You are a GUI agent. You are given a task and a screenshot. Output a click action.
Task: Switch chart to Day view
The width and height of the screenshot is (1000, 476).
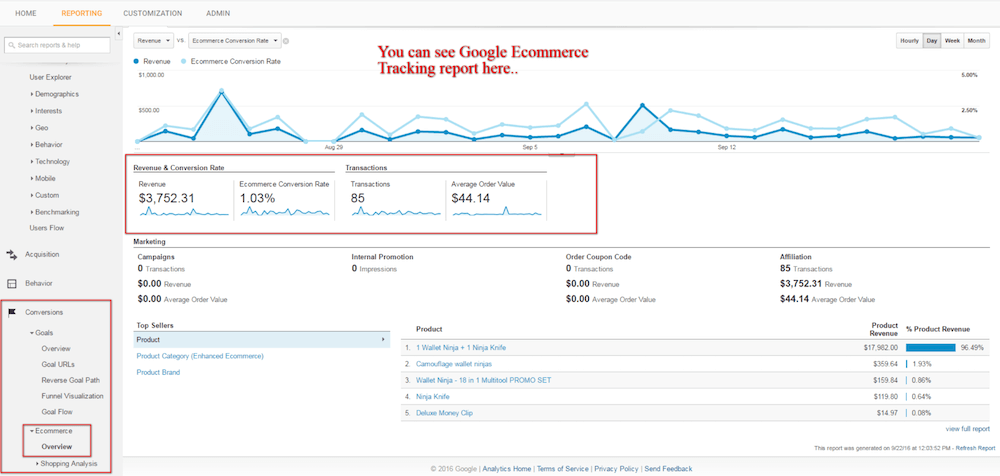click(932, 41)
